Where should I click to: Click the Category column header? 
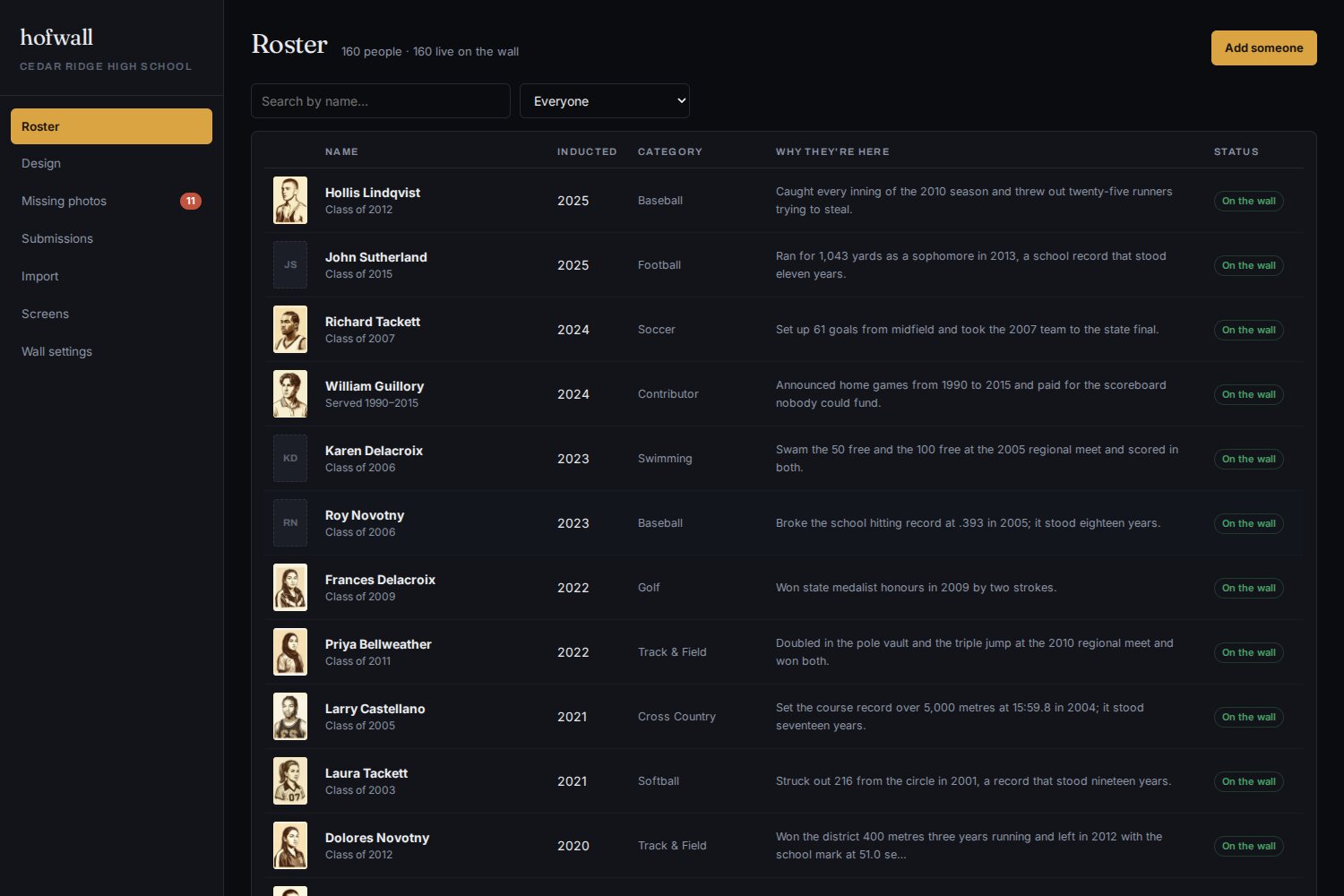pos(670,151)
